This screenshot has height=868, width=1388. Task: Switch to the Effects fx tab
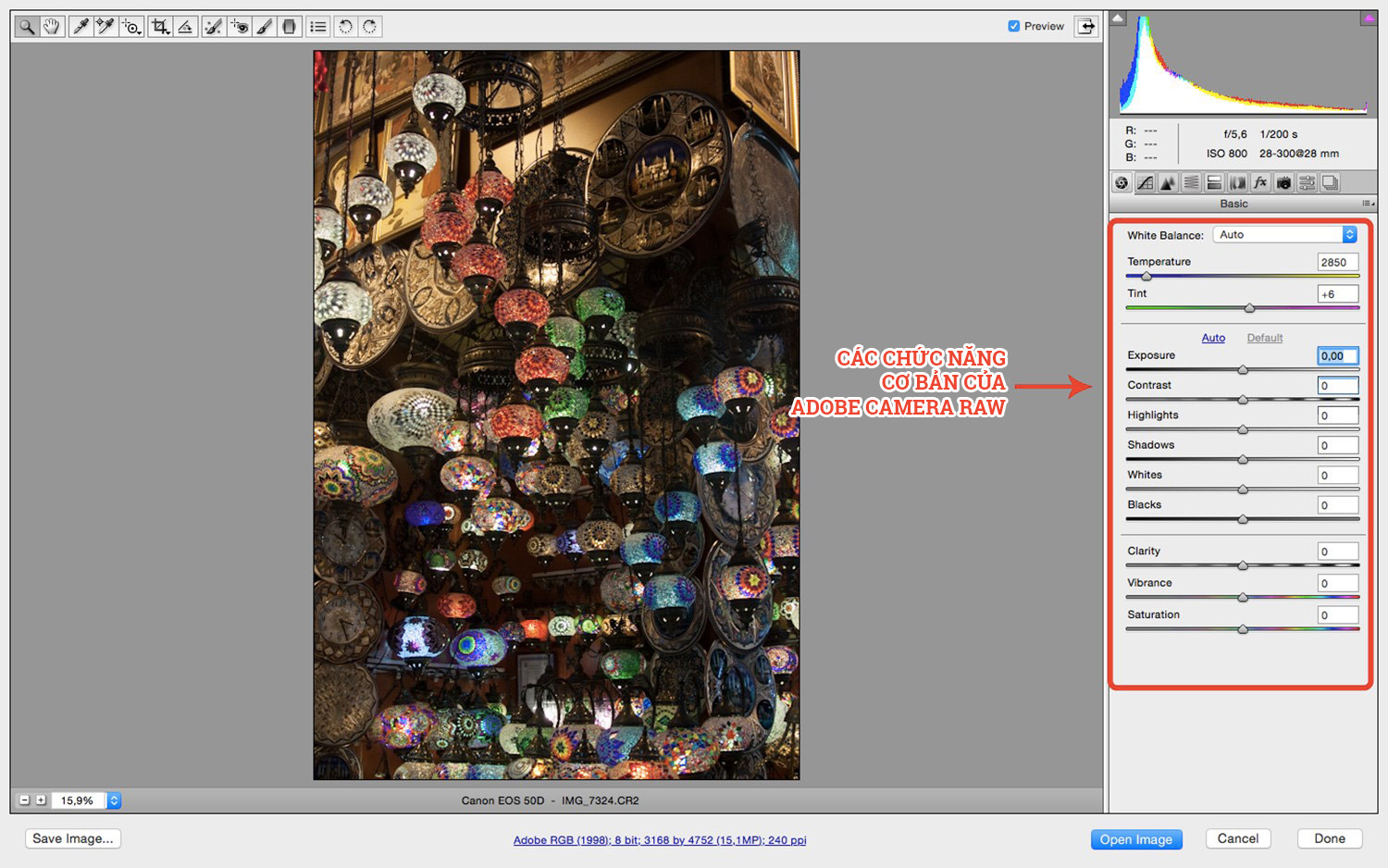(1260, 183)
